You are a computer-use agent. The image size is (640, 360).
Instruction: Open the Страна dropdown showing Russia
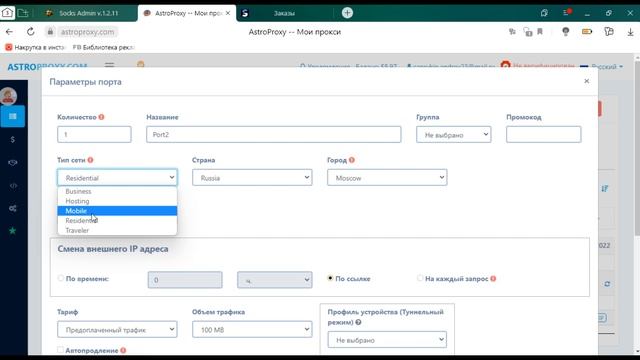coord(252,178)
